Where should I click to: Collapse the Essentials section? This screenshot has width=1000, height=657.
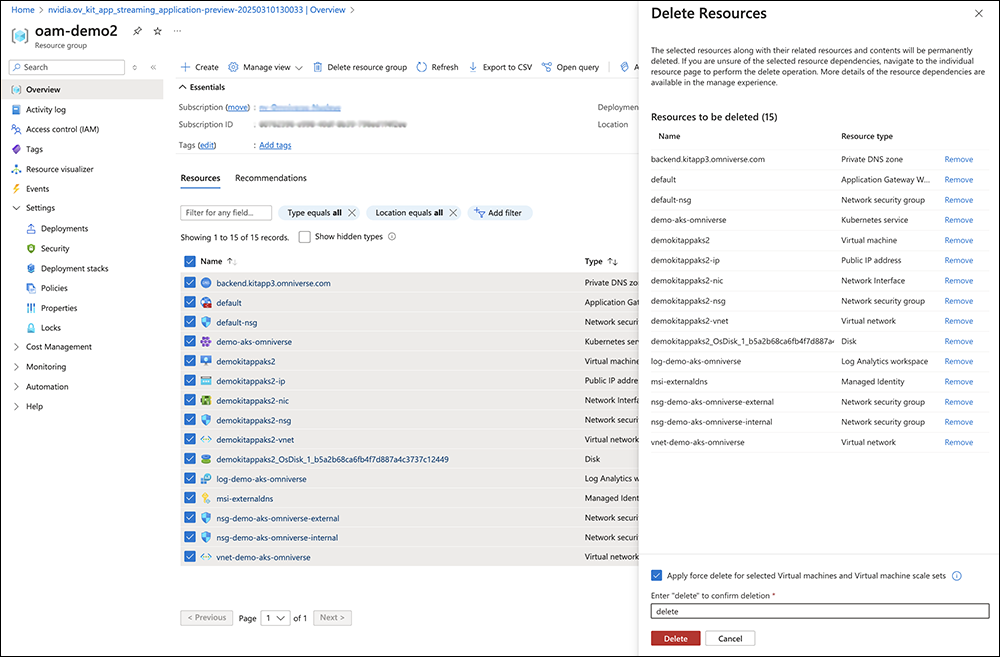pyautogui.click(x=183, y=87)
